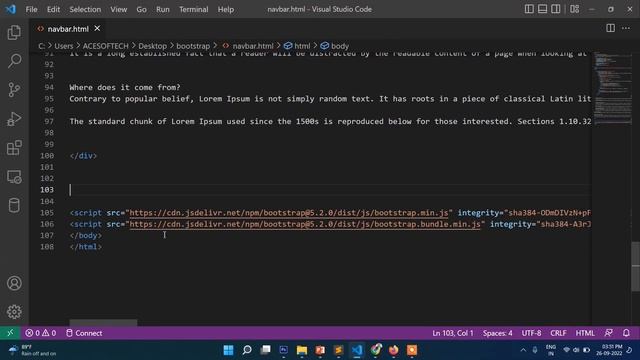
Task: Click the Connect status bar button
Action: pyautogui.click(x=84, y=333)
